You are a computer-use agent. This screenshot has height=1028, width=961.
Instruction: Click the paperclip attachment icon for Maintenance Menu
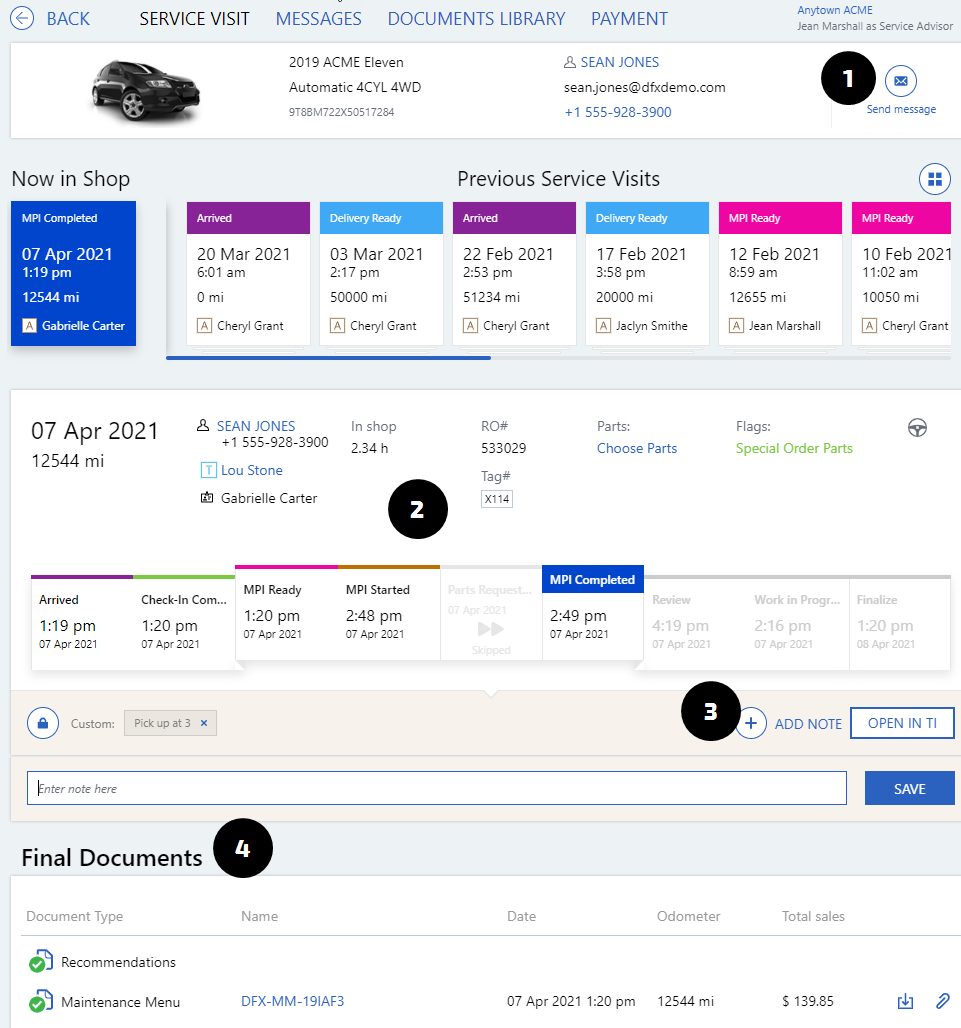942,1001
